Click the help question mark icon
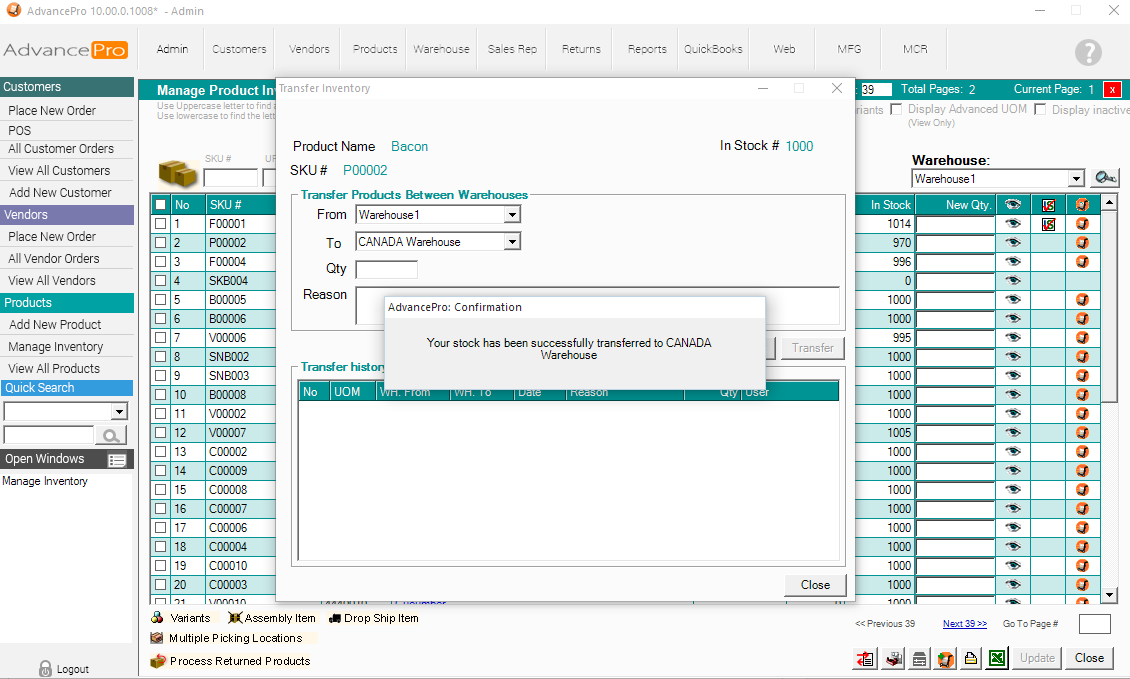This screenshot has height=679, width=1130. coord(1088,53)
